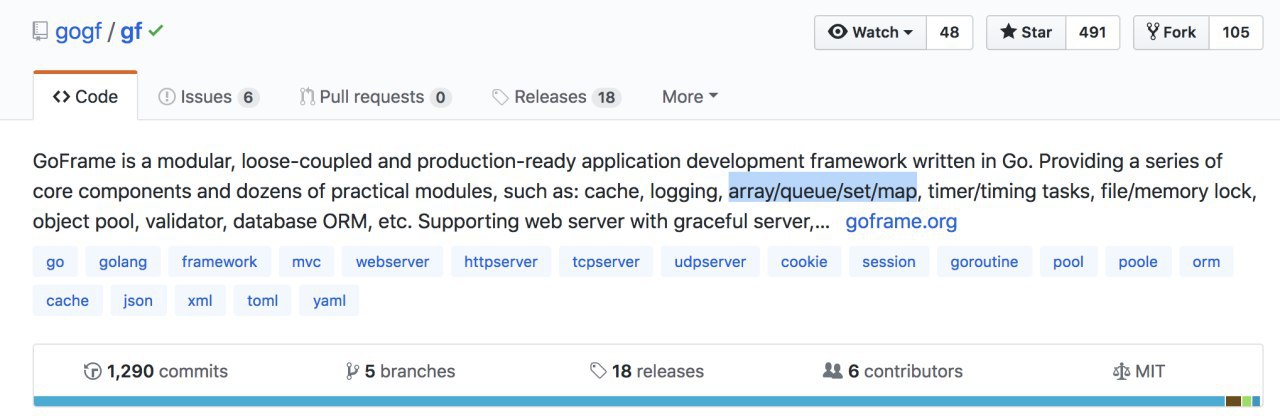Click the green build status checkmark
Screen dimensions: 1280x420
point(156,31)
